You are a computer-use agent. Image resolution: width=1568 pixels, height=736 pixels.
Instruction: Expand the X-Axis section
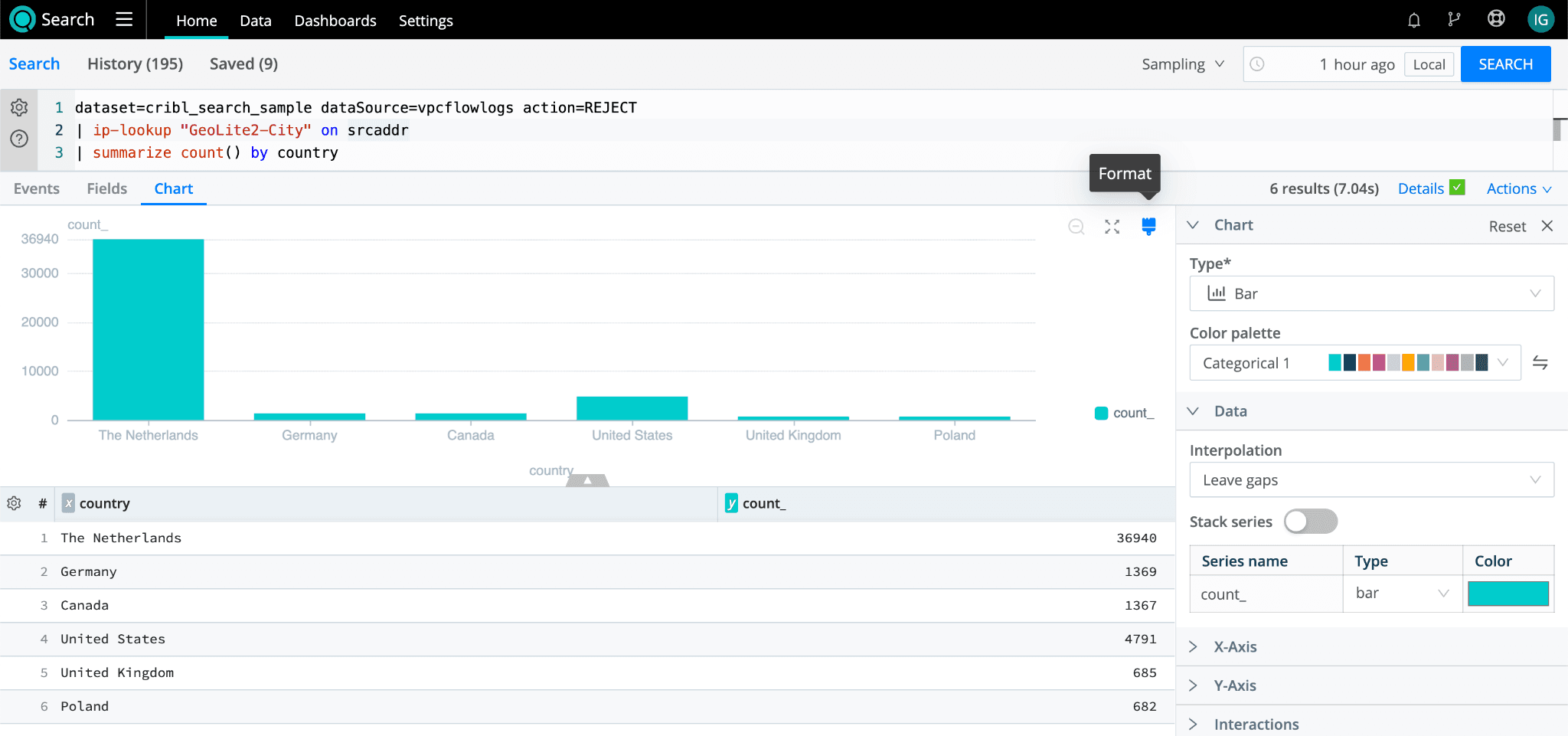(x=1235, y=647)
